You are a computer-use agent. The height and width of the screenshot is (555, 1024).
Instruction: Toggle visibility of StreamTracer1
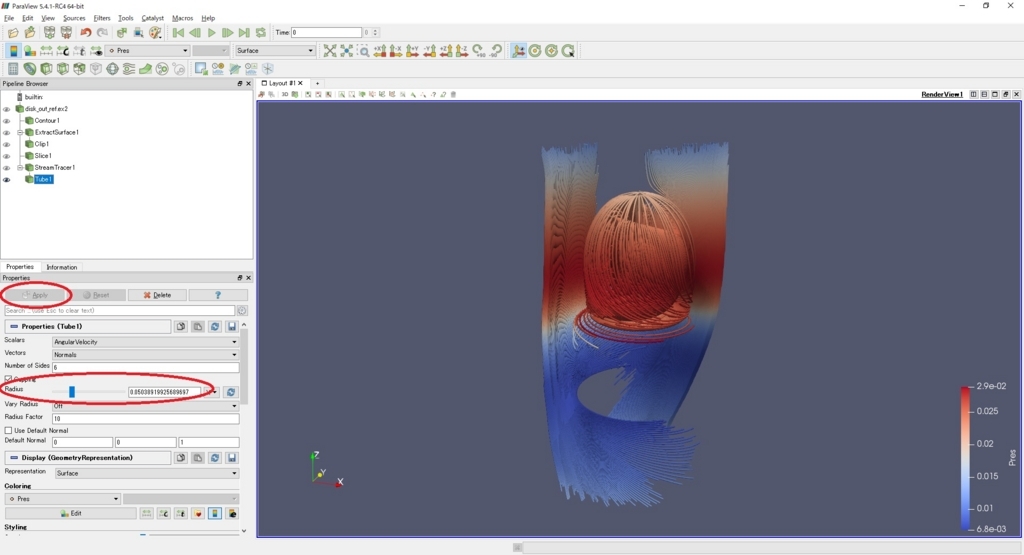click(x=7, y=168)
